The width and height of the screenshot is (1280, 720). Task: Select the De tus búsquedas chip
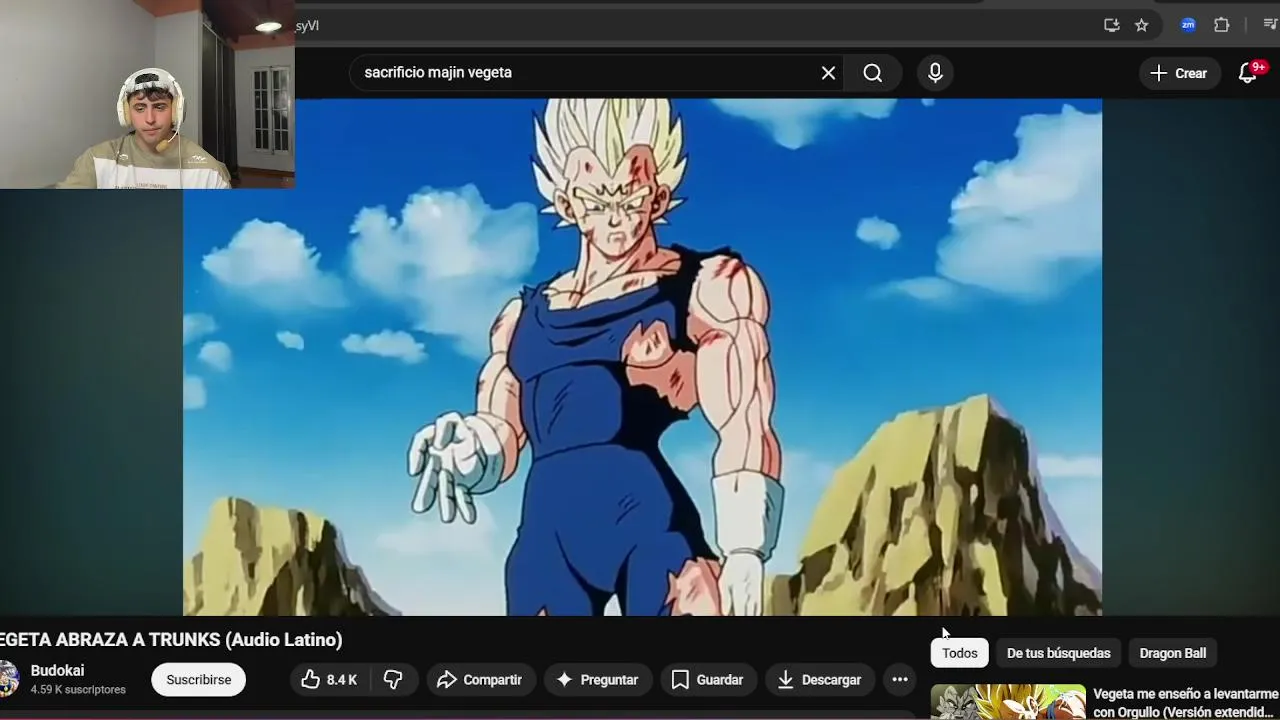(x=1058, y=653)
